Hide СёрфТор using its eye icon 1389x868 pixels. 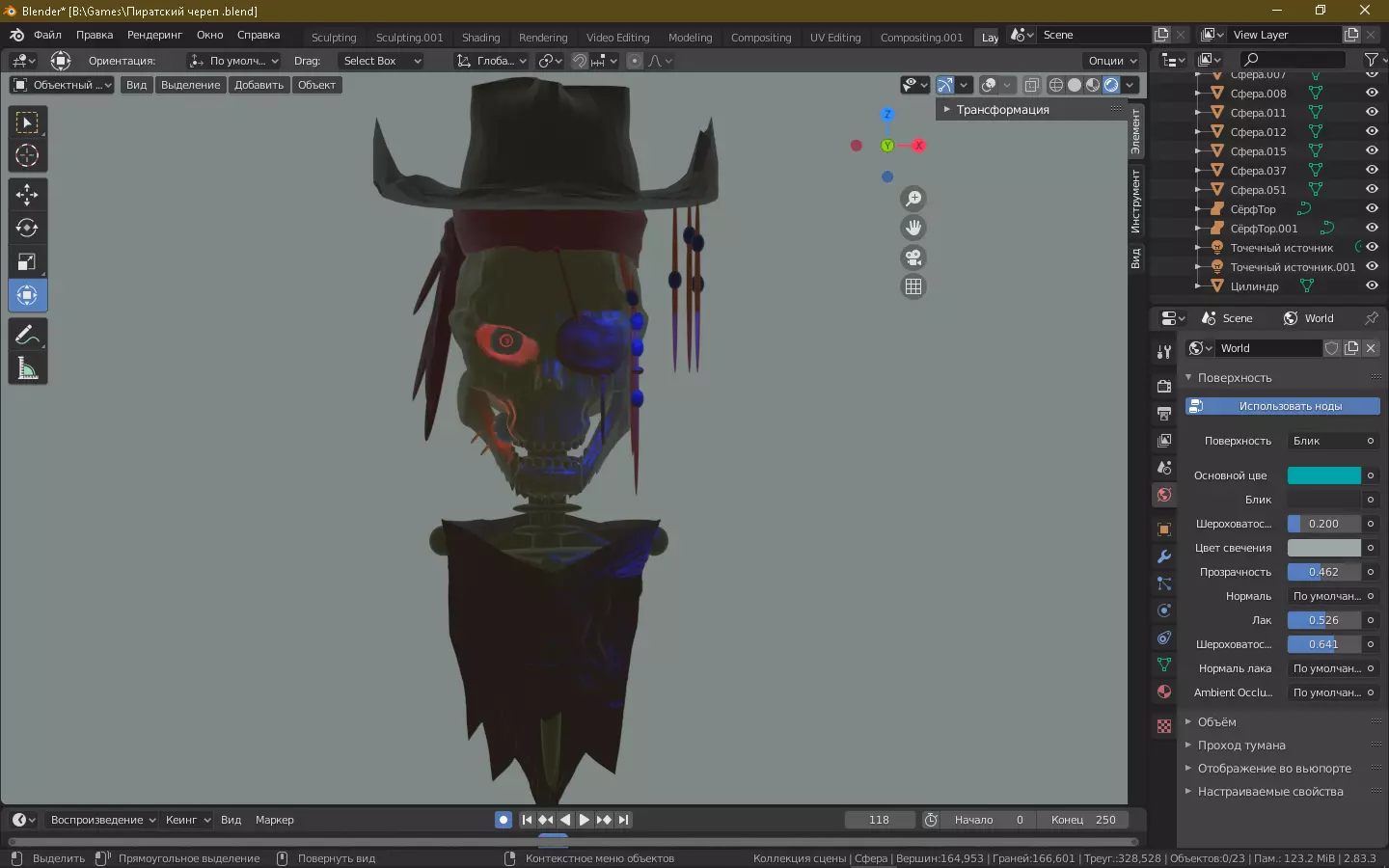(1372, 209)
